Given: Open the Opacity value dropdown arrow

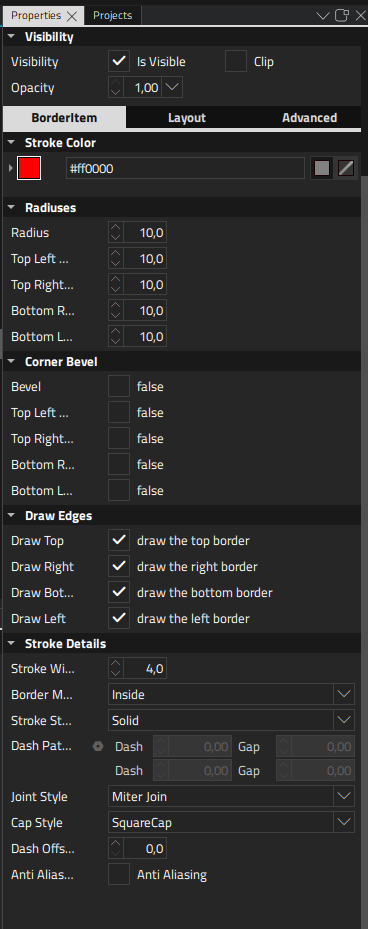Looking at the screenshot, I should pos(172,88).
